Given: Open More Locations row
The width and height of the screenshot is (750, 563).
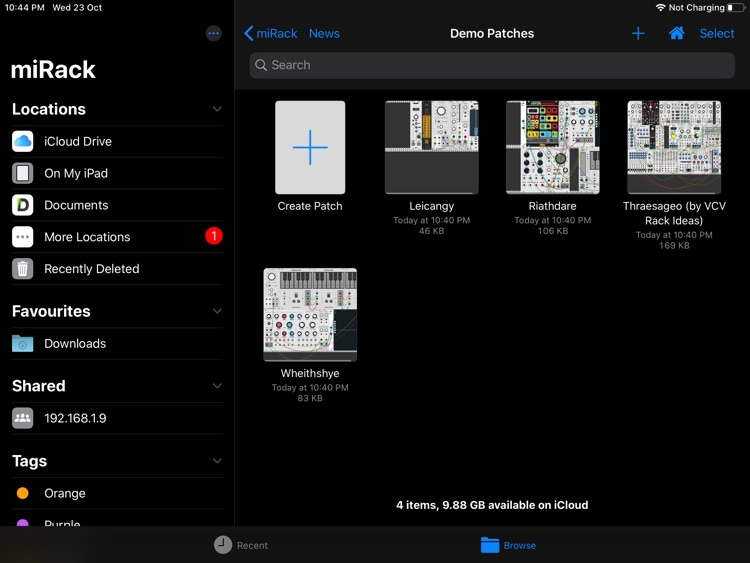Looking at the screenshot, I should pyautogui.click(x=117, y=237).
